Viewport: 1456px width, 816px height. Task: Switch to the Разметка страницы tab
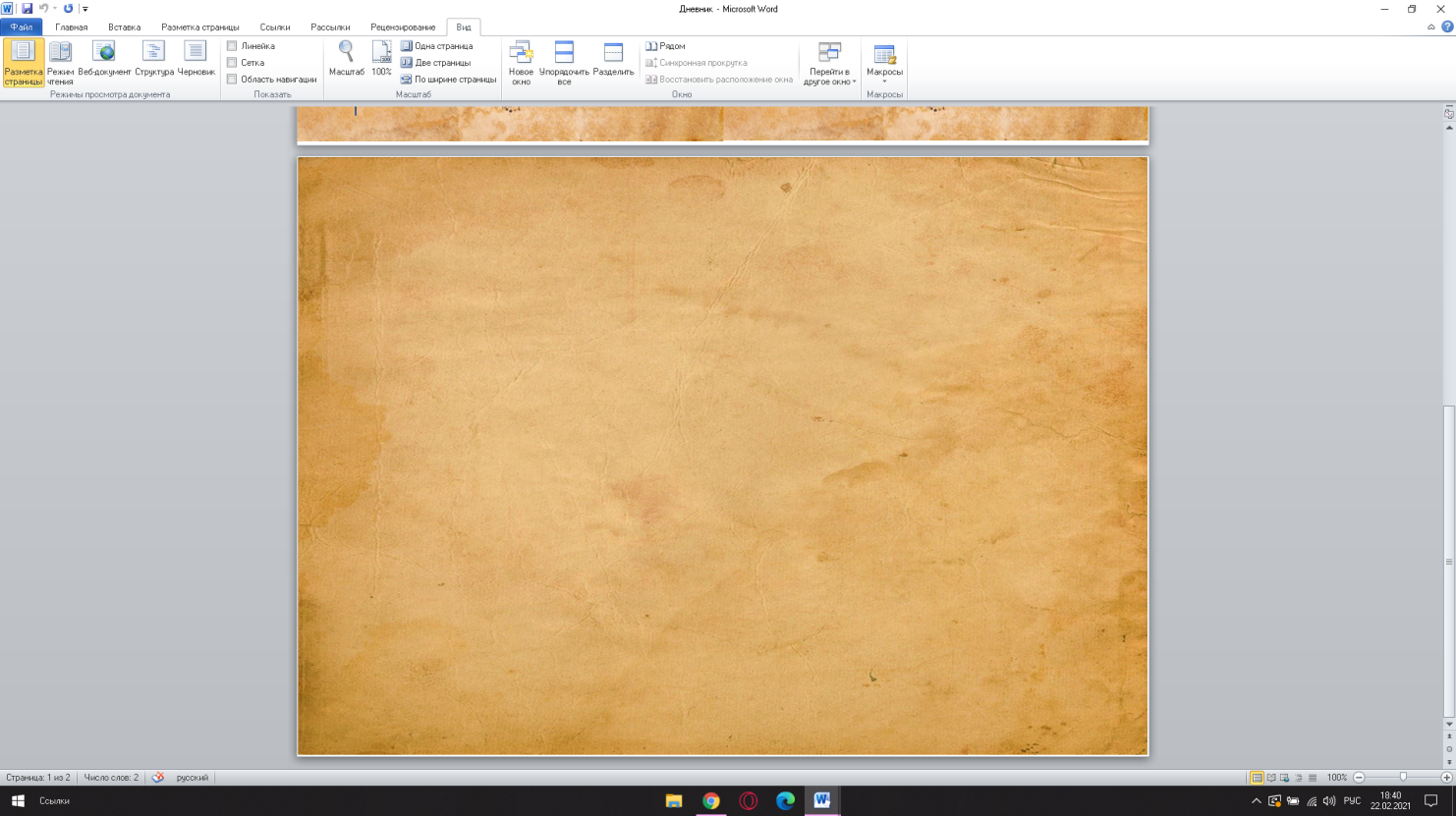click(x=199, y=27)
